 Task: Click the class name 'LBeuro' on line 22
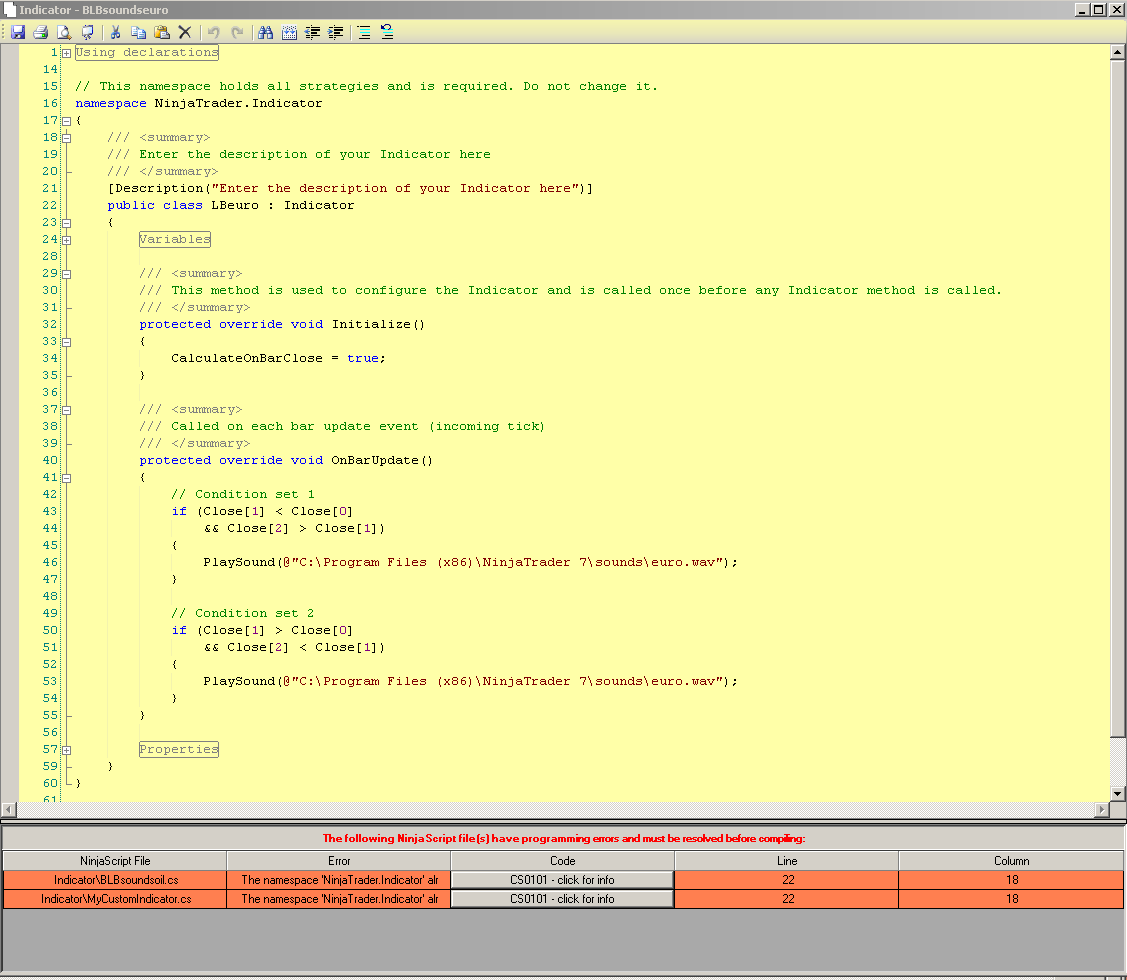pos(235,206)
